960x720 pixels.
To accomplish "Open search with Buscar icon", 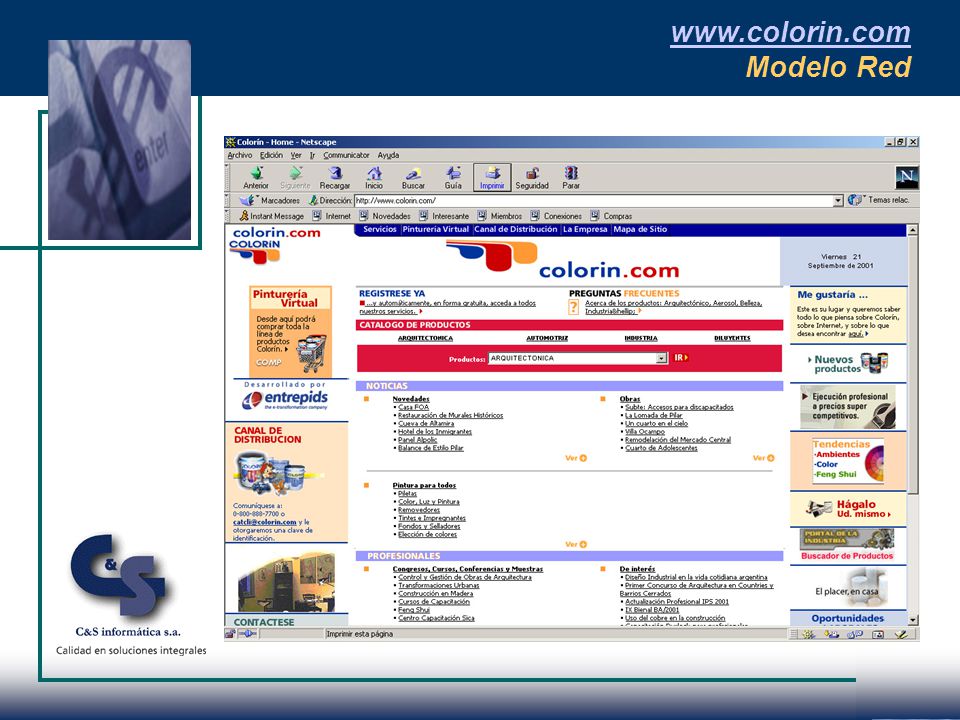I will (x=413, y=173).
